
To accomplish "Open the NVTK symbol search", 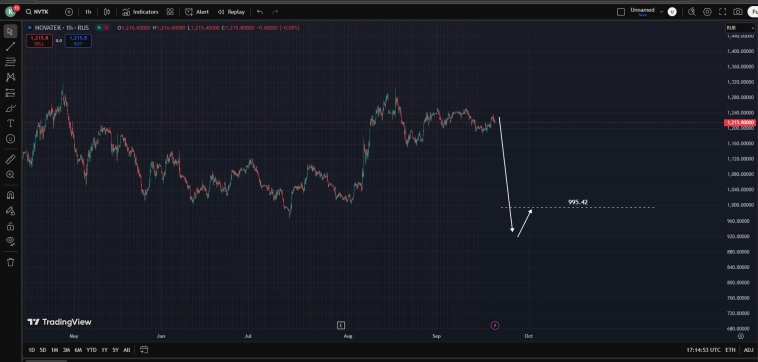I will 38,12.
